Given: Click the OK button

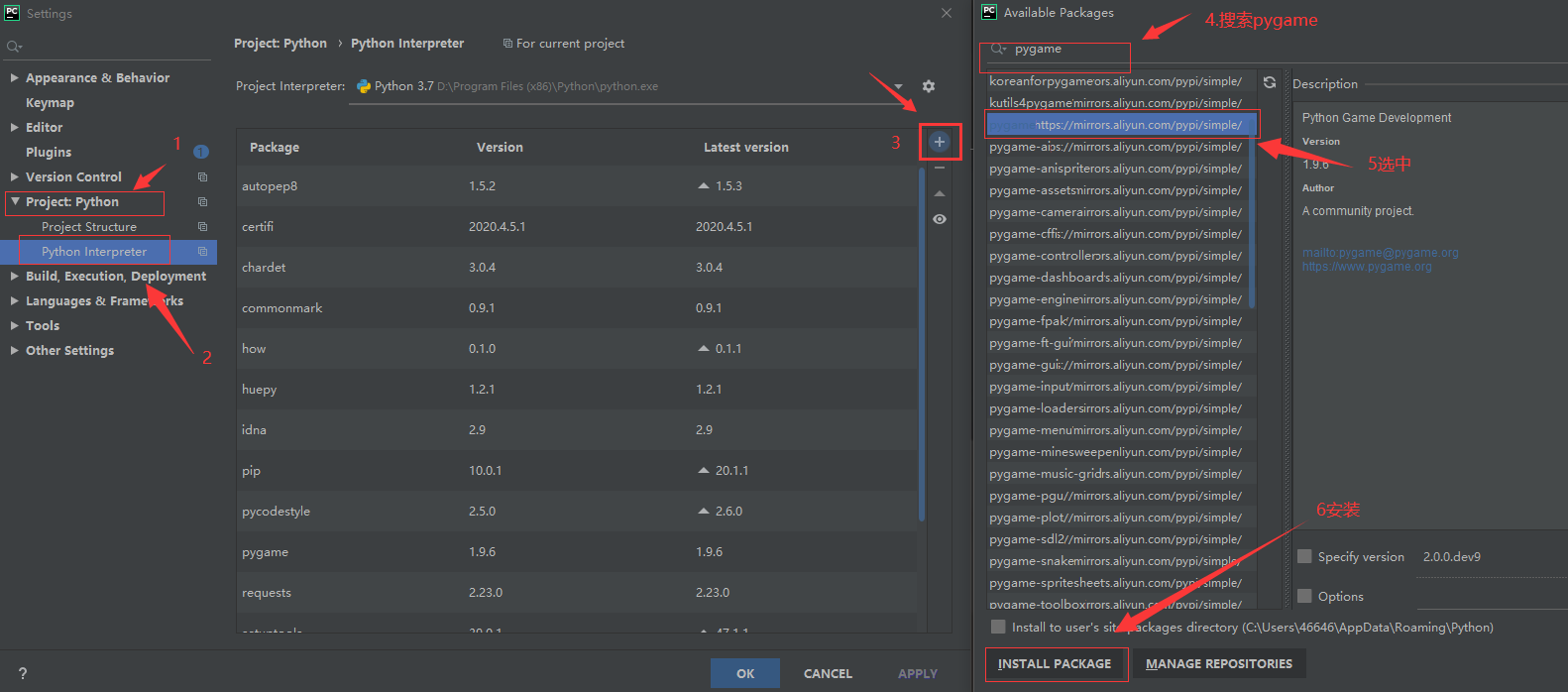Looking at the screenshot, I should pos(745,673).
